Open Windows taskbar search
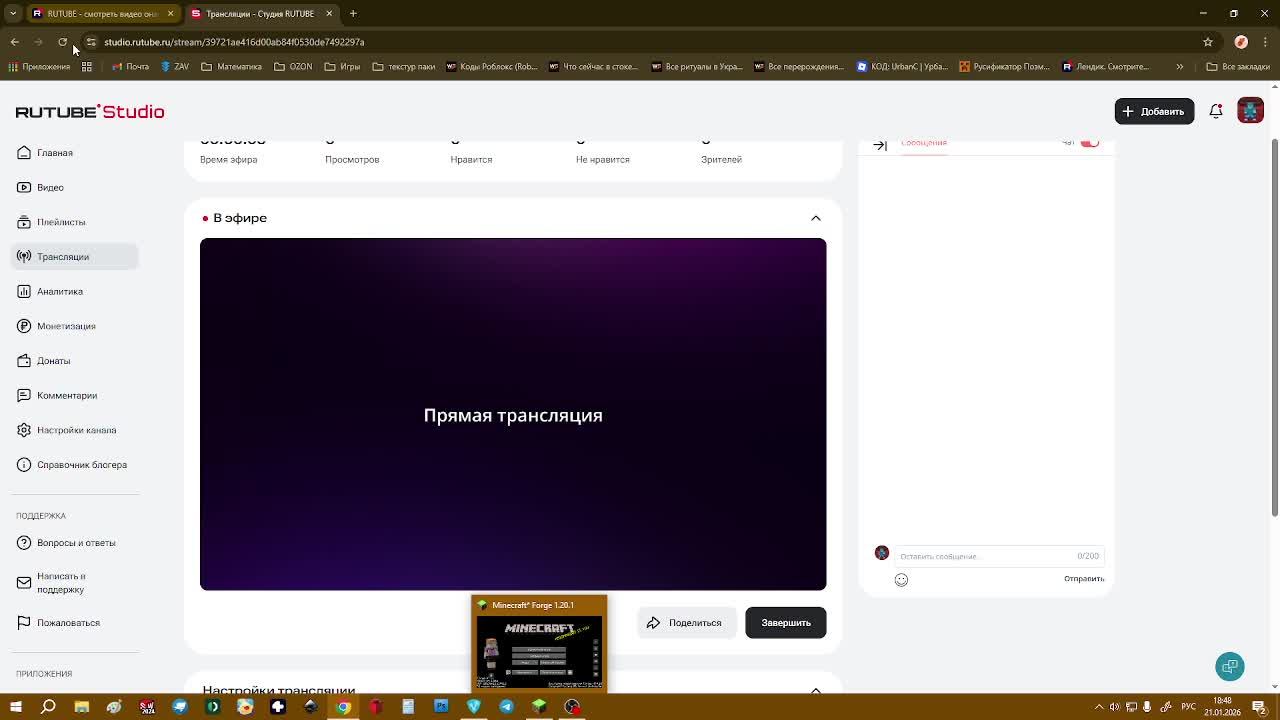Screen dimensions: 1280x720 (48, 707)
